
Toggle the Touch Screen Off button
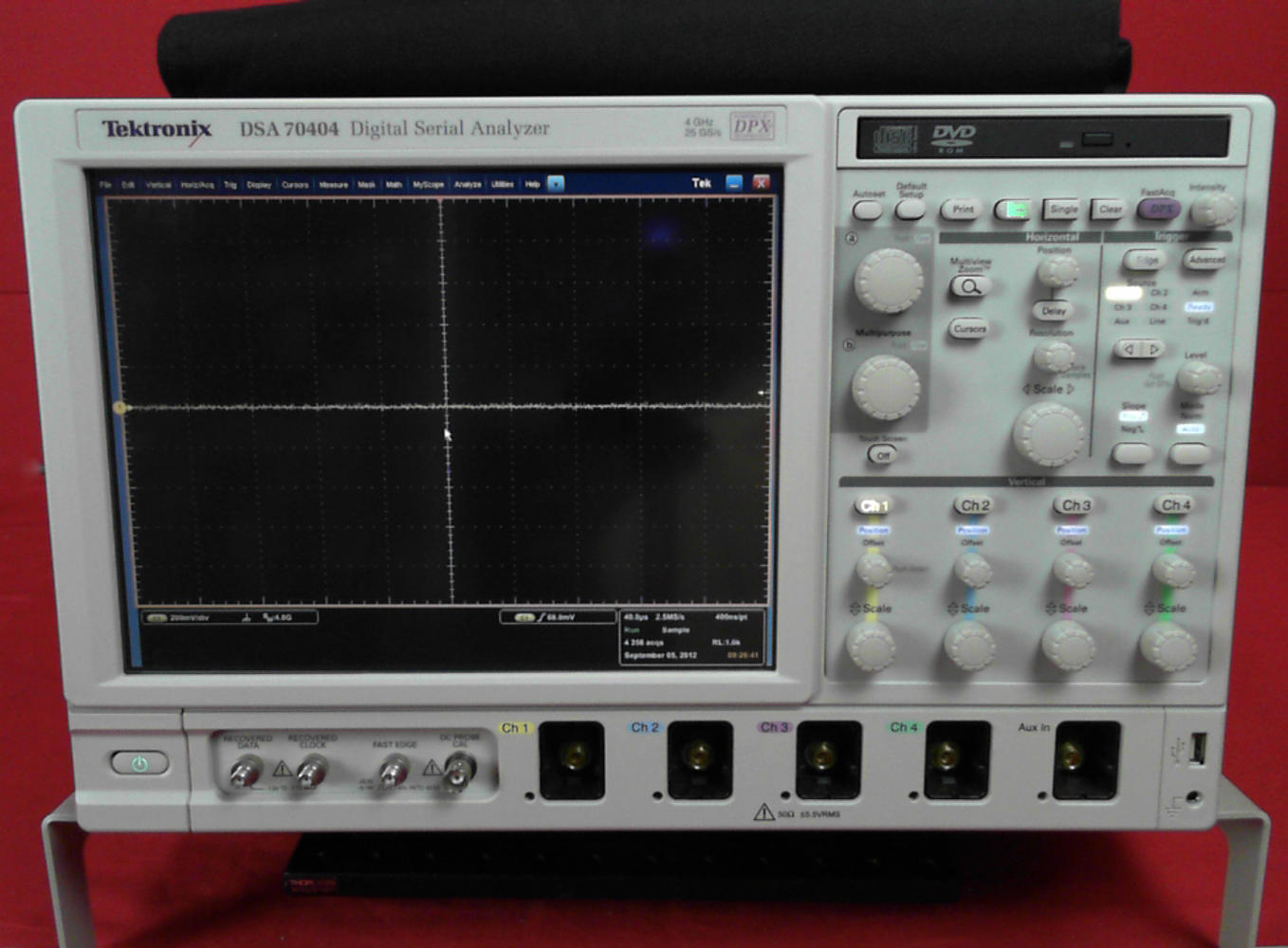[x=884, y=454]
